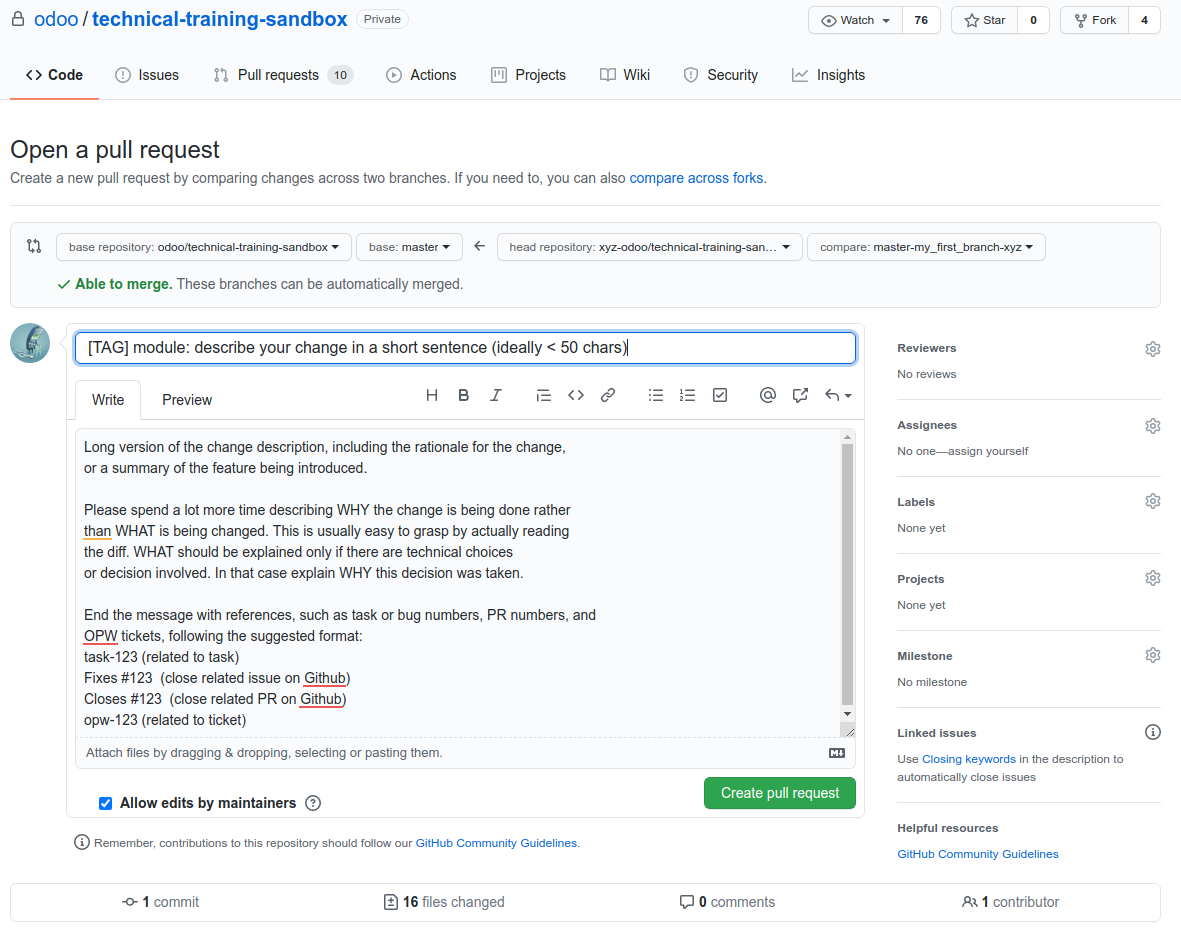This screenshot has height=934, width=1181.
Task: Open the base repository dropdown
Action: [x=203, y=247]
